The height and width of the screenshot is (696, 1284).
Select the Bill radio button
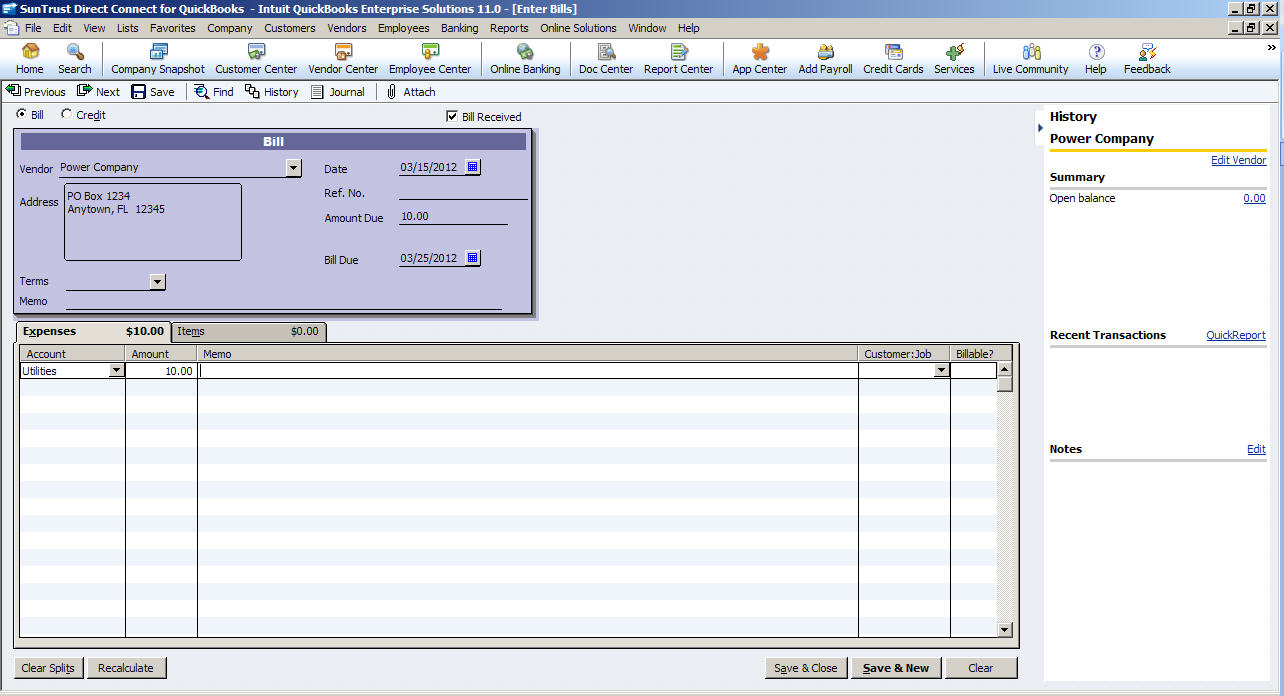point(22,114)
